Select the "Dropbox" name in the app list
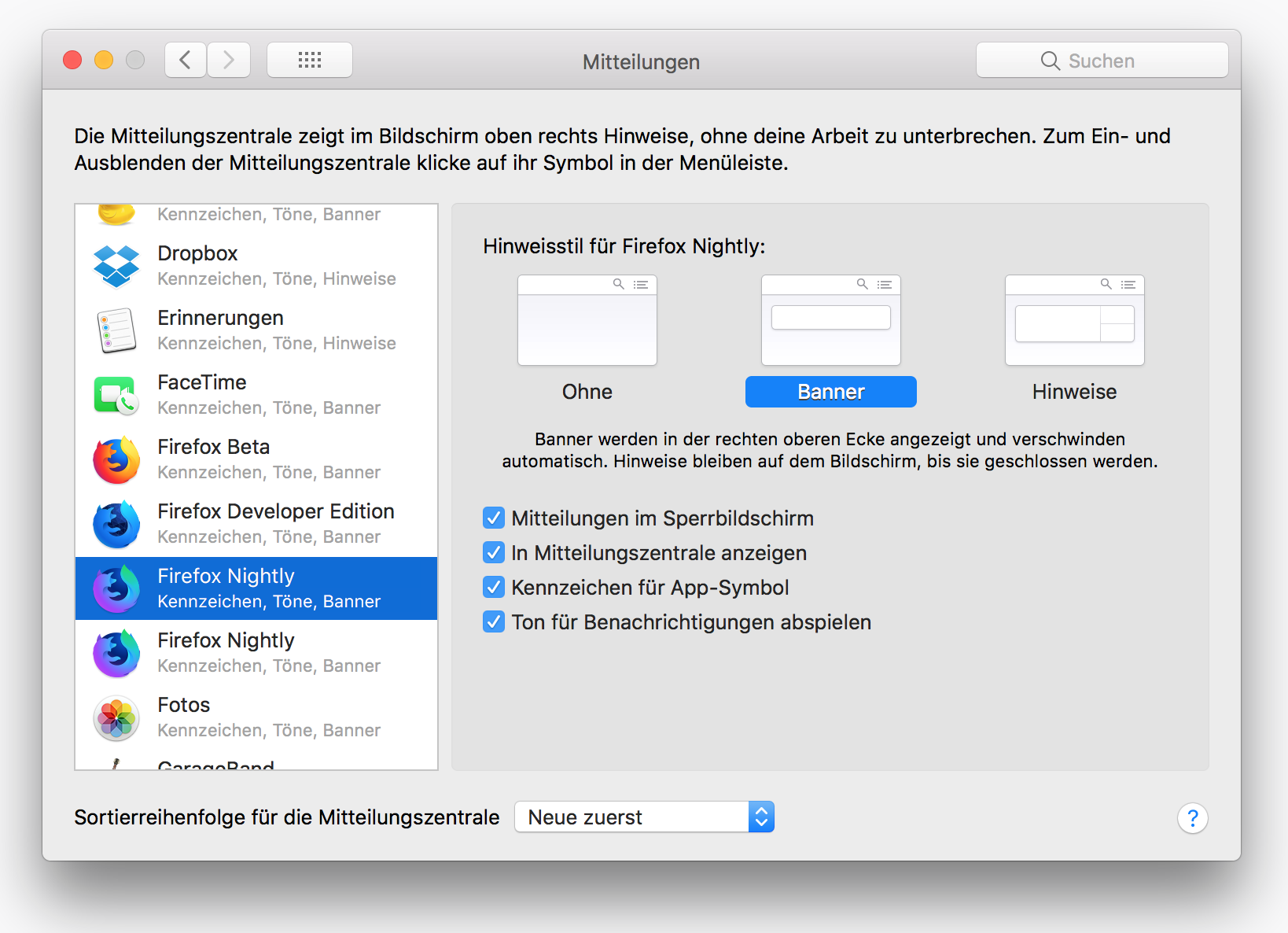Viewport: 1288px width, 933px height. tap(197, 253)
